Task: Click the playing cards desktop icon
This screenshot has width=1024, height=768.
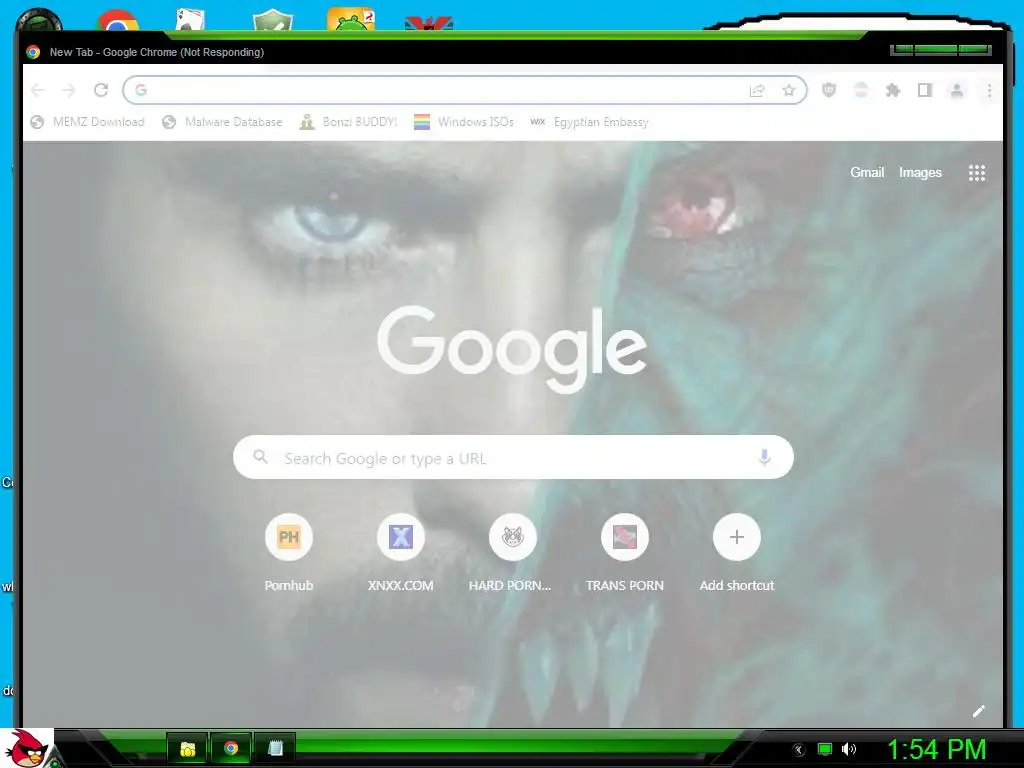Action: [x=191, y=20]
